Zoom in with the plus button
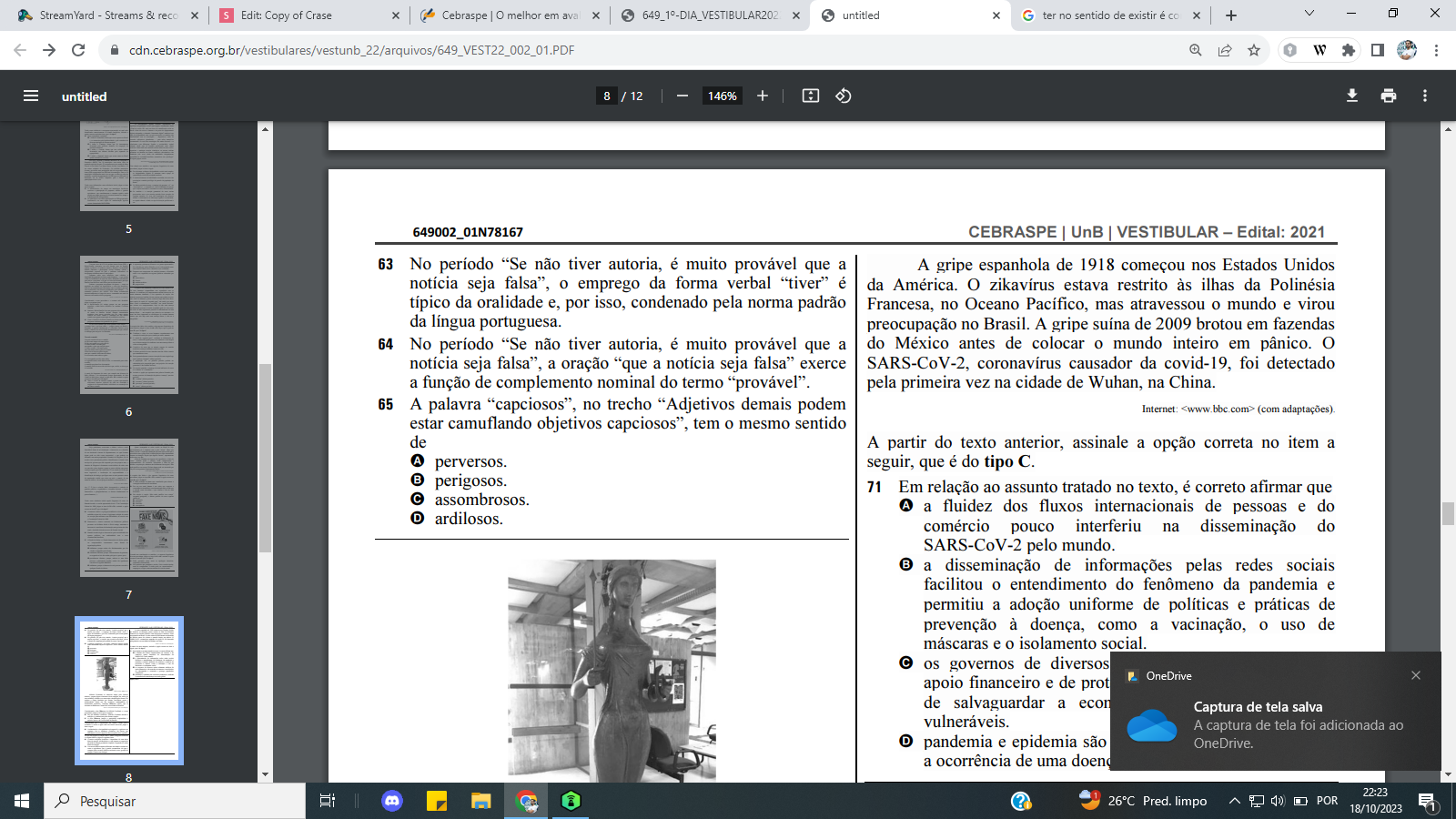Screen dimensions: 1456x819 (x=763, y=96)
